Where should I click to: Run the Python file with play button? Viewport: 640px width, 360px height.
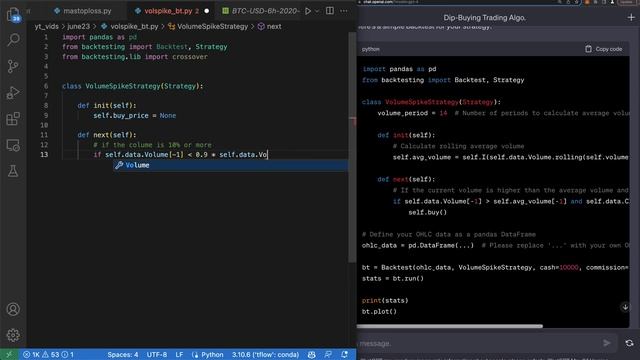(308, 11)
